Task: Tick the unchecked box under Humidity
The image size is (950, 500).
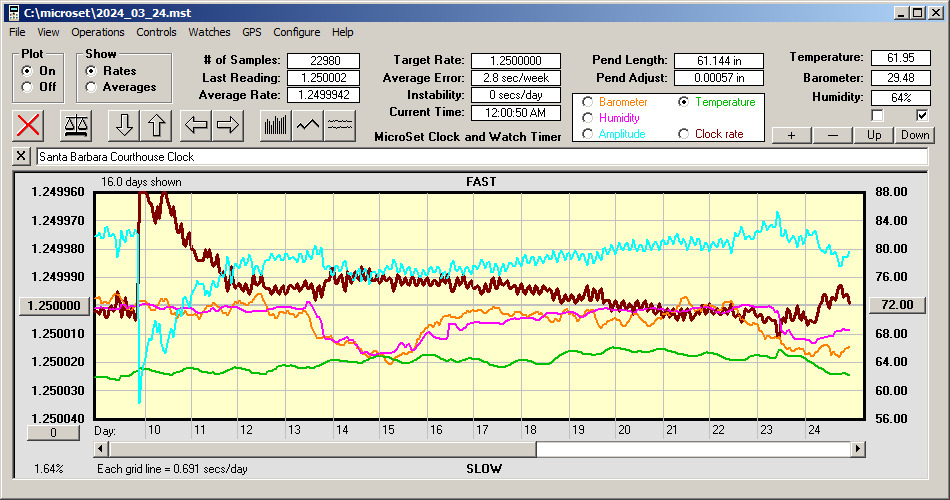Action: [x=877, y=115]
